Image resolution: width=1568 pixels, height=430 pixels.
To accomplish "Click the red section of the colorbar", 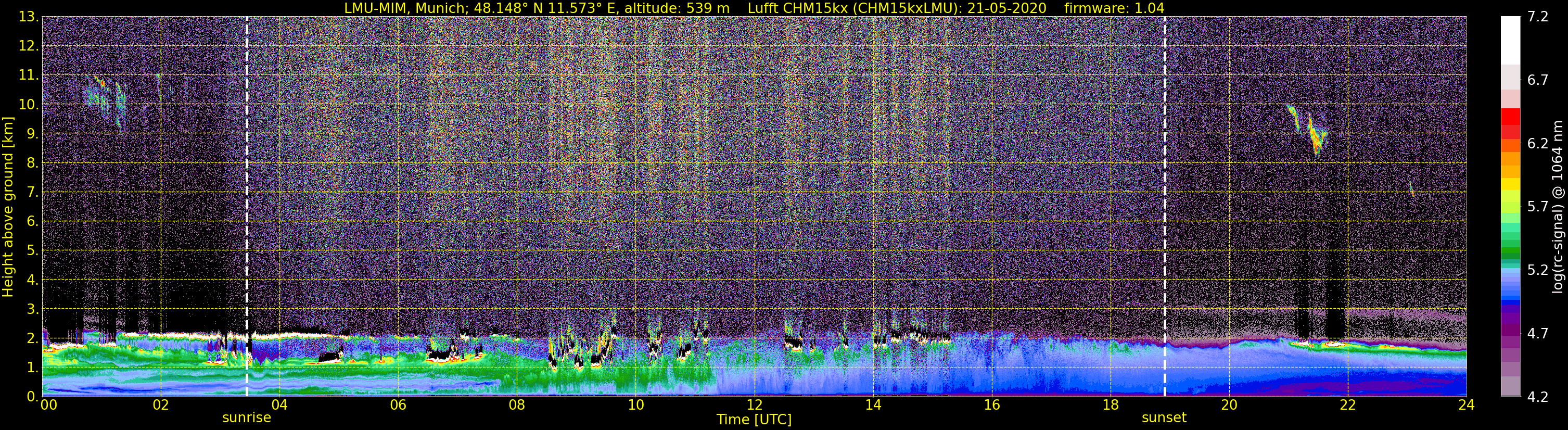I will tap(1511, 124).
